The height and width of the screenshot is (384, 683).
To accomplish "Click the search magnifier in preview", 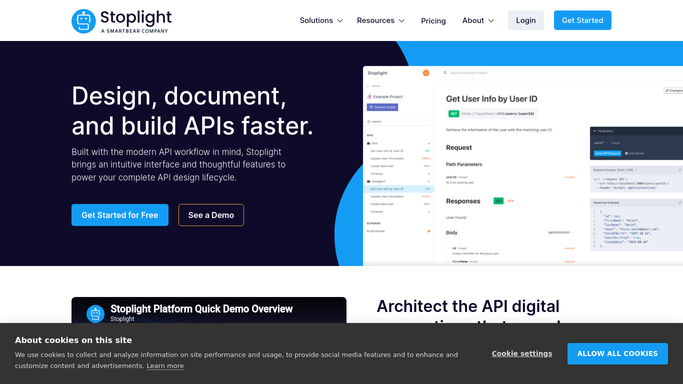I will tap(445, 73).
